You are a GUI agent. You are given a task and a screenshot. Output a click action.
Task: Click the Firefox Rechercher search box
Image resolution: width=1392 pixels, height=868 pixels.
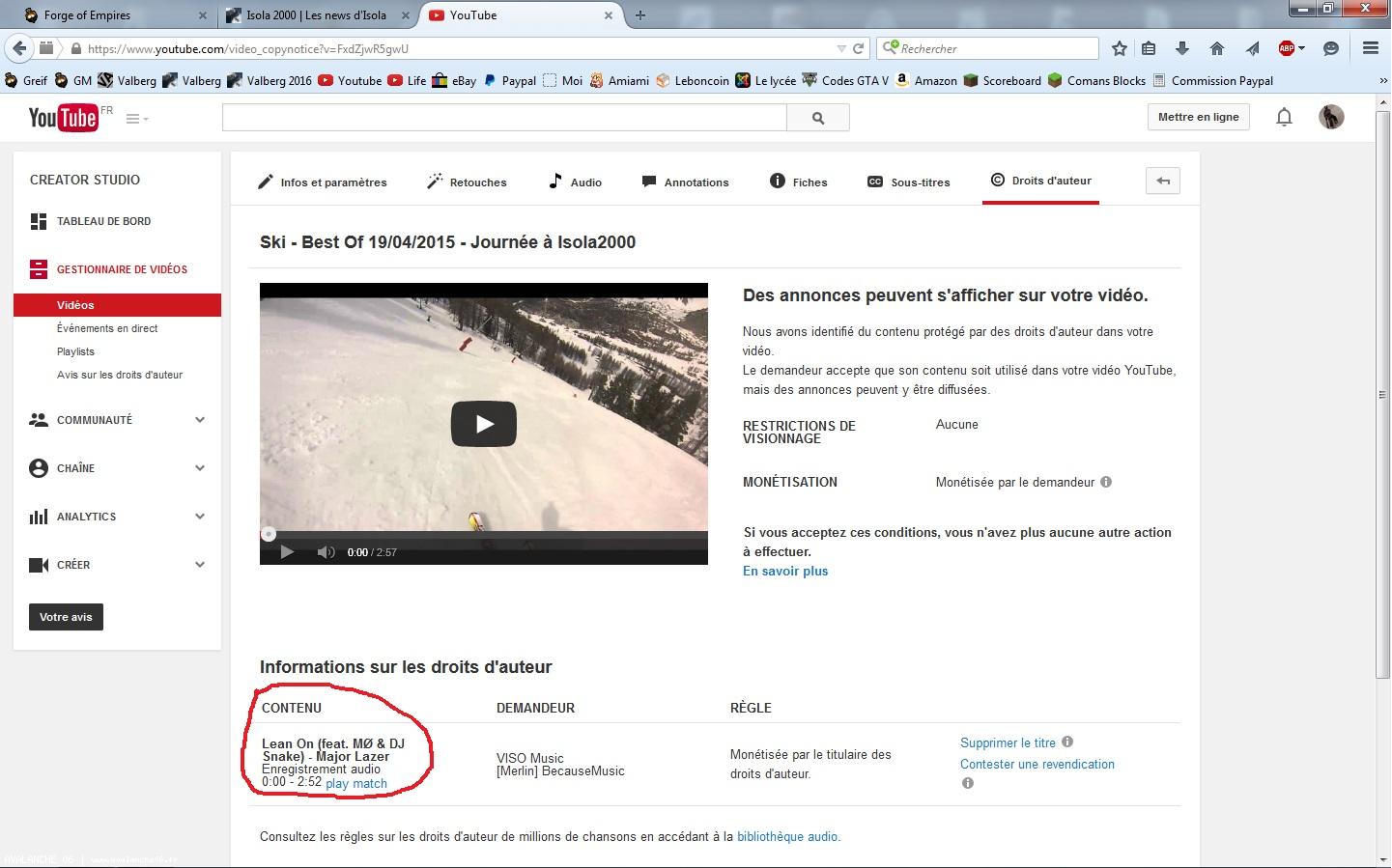(987, 48)
